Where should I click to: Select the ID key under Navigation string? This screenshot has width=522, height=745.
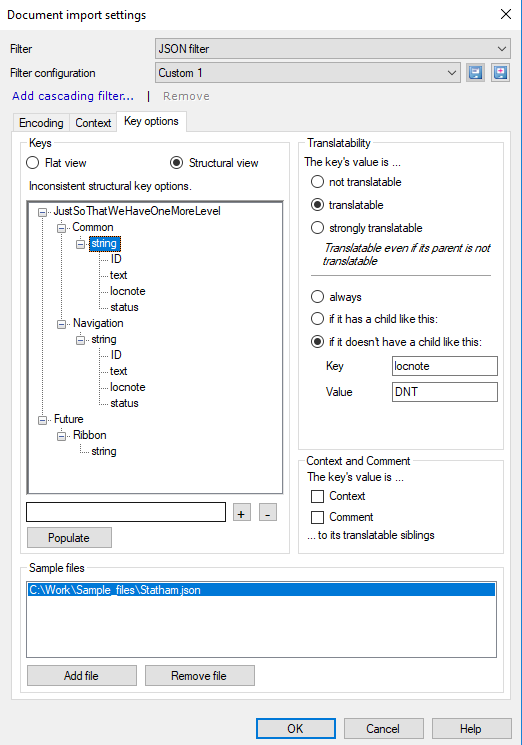pyautogui.click(x=116, y=355)
